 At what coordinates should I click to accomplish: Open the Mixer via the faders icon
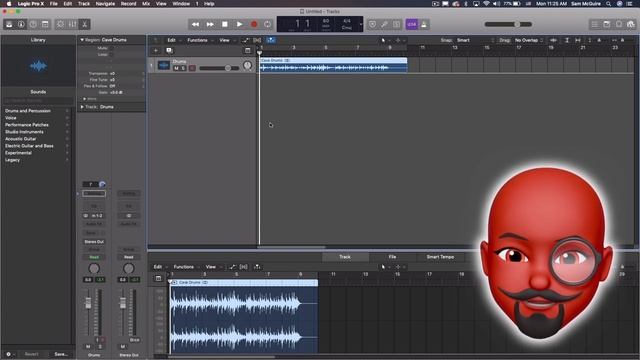point(72,24)
